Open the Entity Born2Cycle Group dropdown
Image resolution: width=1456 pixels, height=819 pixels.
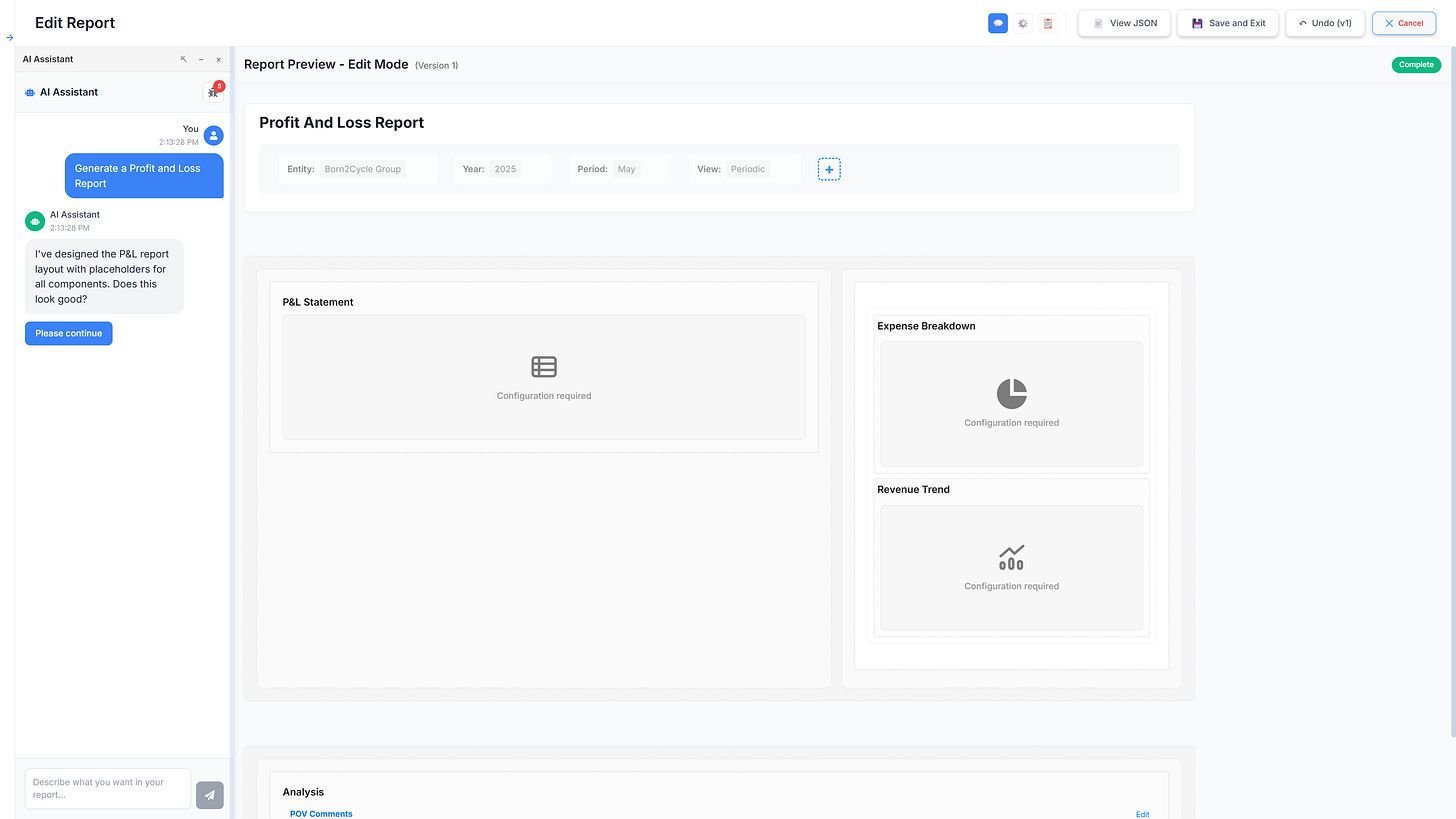tap(363, 169)
